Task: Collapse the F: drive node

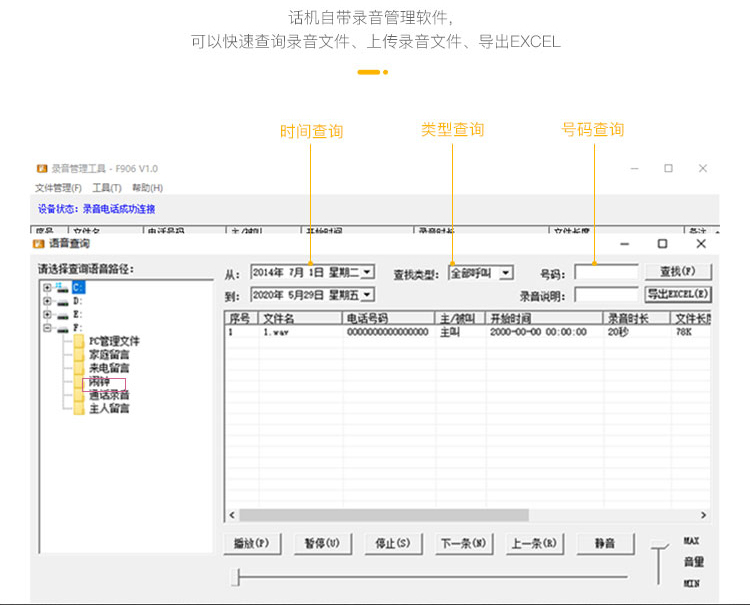Action: click(46, 327)
